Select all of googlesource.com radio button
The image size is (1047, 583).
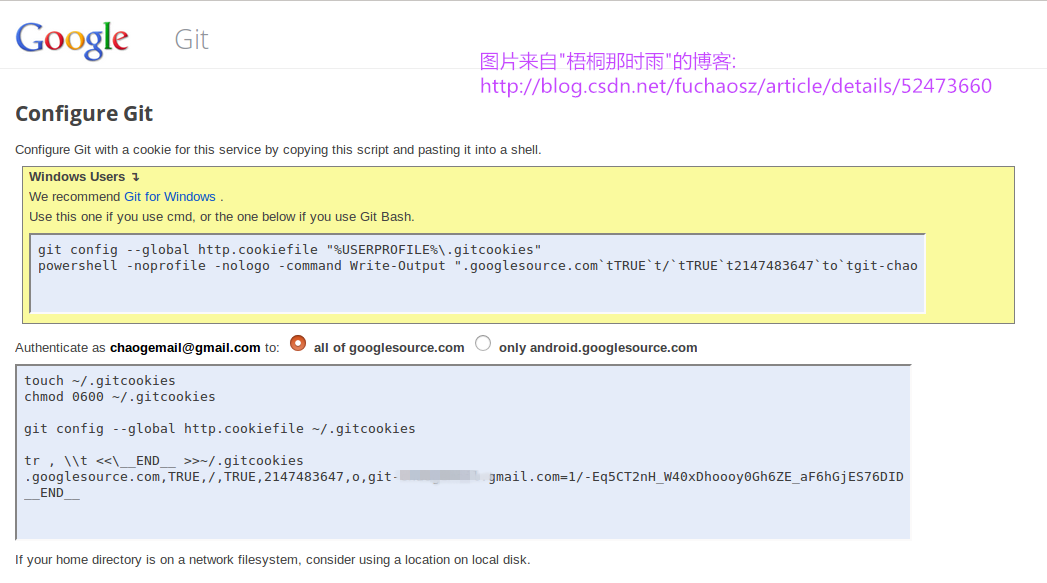[298, 343]
